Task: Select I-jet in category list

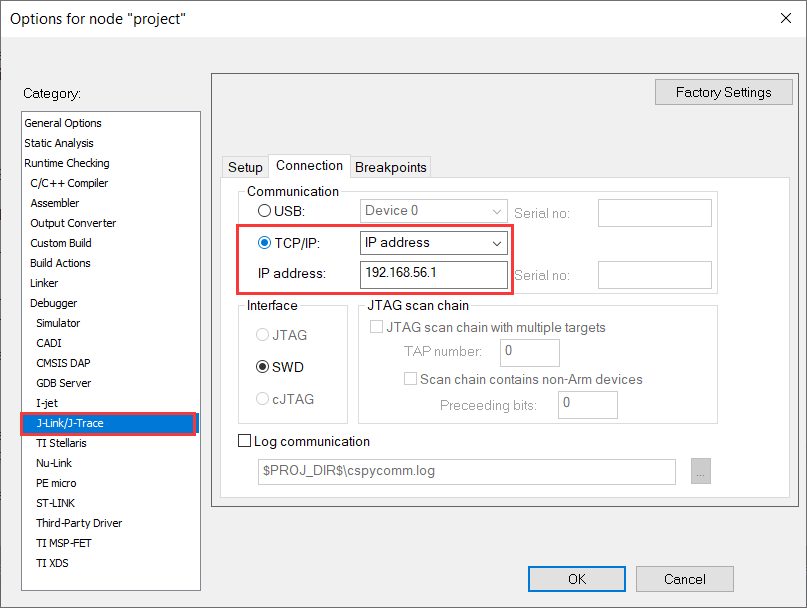Action: coord(47,403)
